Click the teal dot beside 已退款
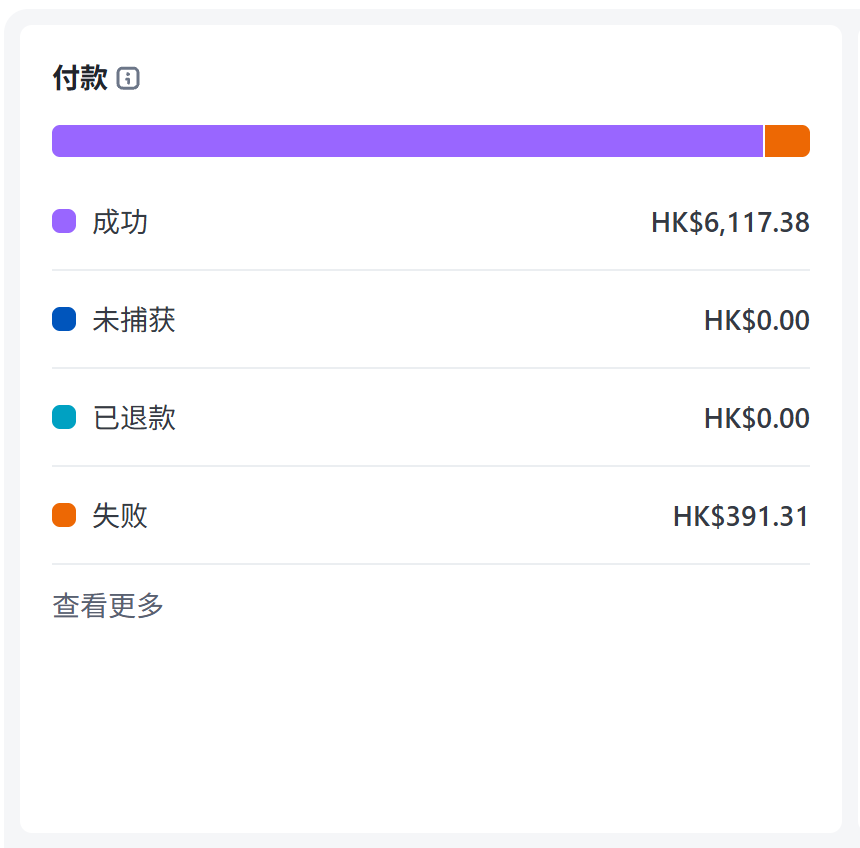Viewport: 860px width, 848px height. pyautogui.click(x=64, y=417)
